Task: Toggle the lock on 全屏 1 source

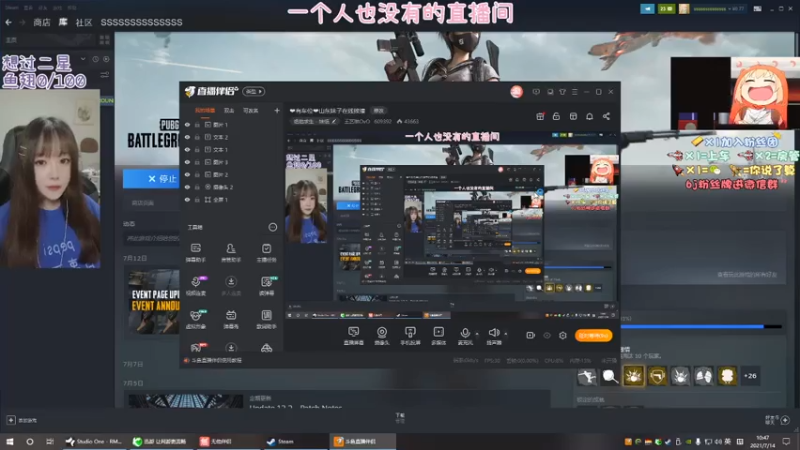Action: (x=197, y=199)
